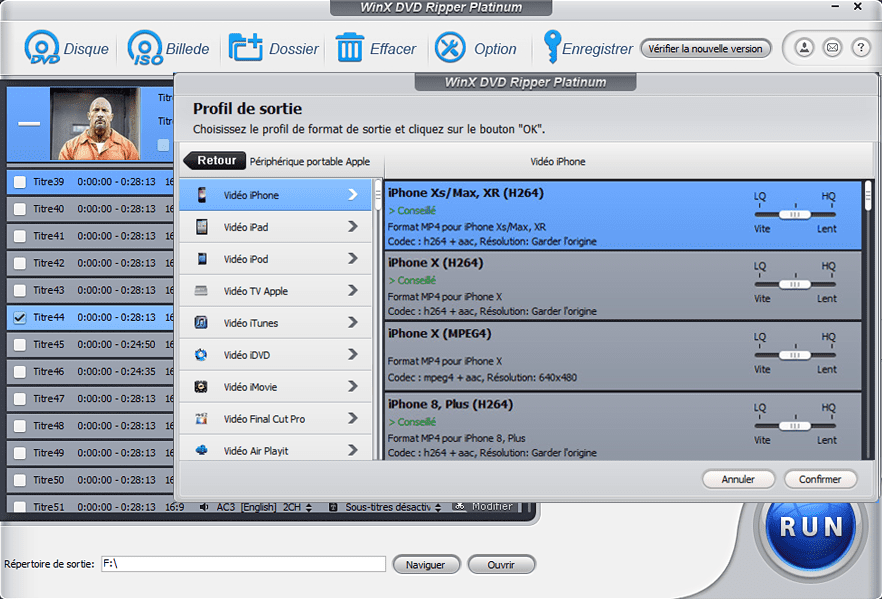Expand Vidéo iMovie chevron arrow
The height and width of the screenshot is (599, 882).
[x=353, y=386]
